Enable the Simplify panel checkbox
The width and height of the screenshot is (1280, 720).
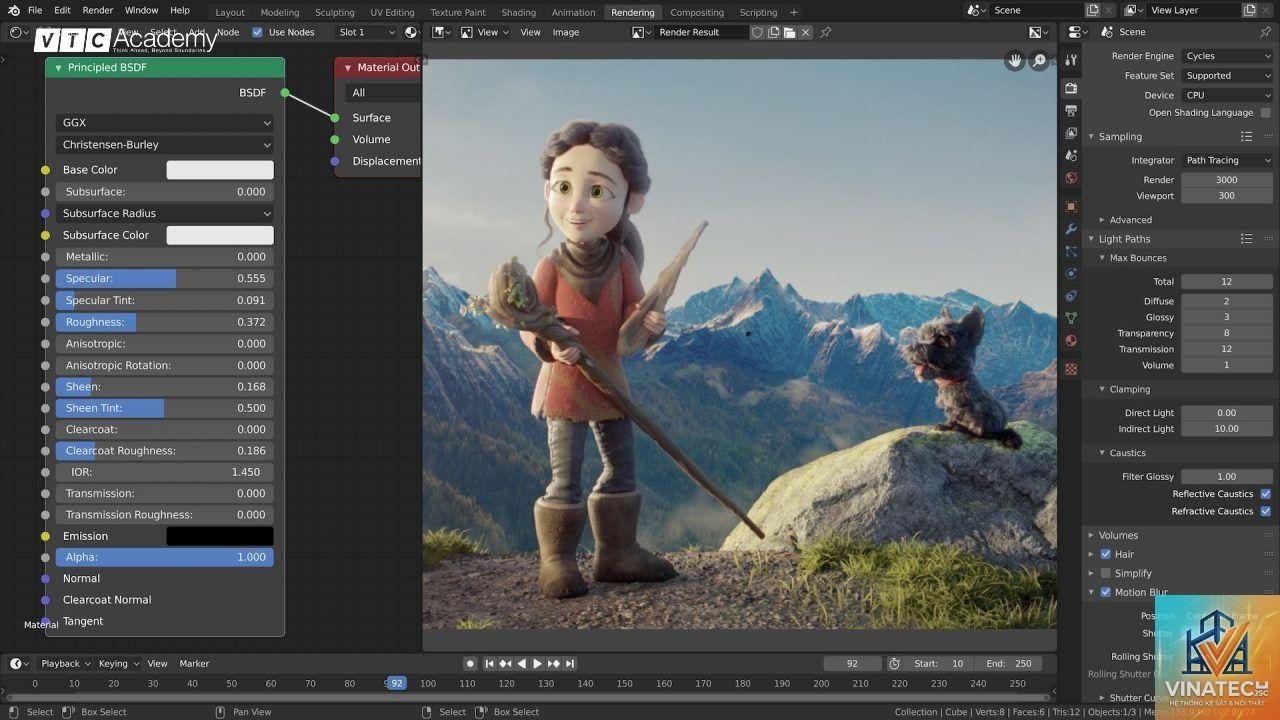[x=1105, y=573]
